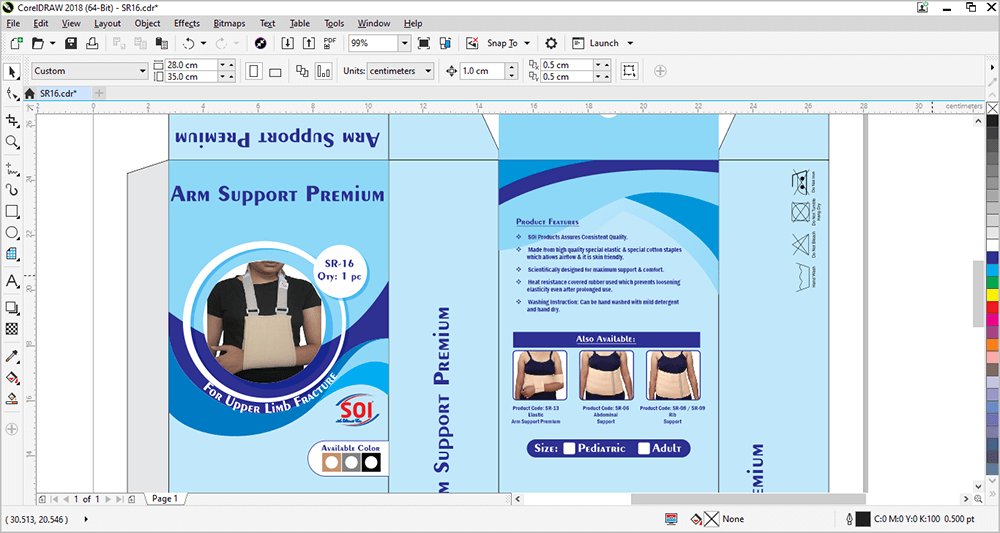The image size is (1000, 533).
Task: Select the Freehand tool
Action: (x=11, y=169)
